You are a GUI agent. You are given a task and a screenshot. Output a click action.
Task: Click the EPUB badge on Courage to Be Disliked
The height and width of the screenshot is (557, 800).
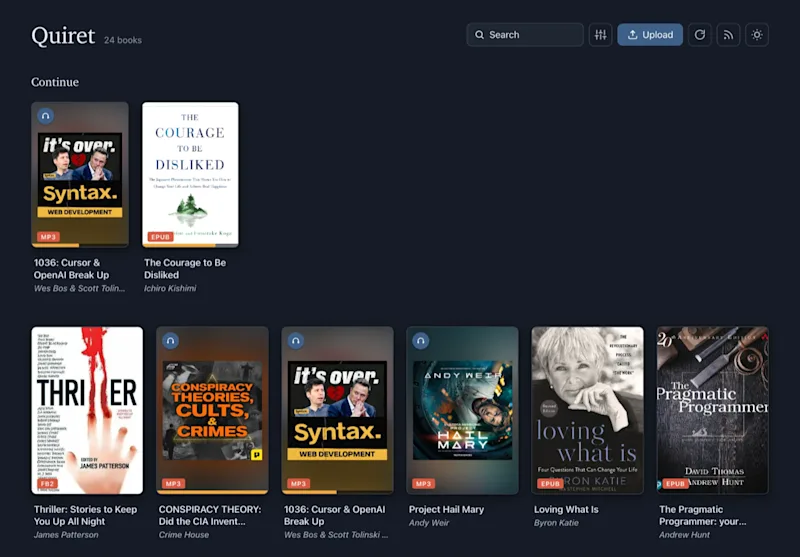coord(160,237)
